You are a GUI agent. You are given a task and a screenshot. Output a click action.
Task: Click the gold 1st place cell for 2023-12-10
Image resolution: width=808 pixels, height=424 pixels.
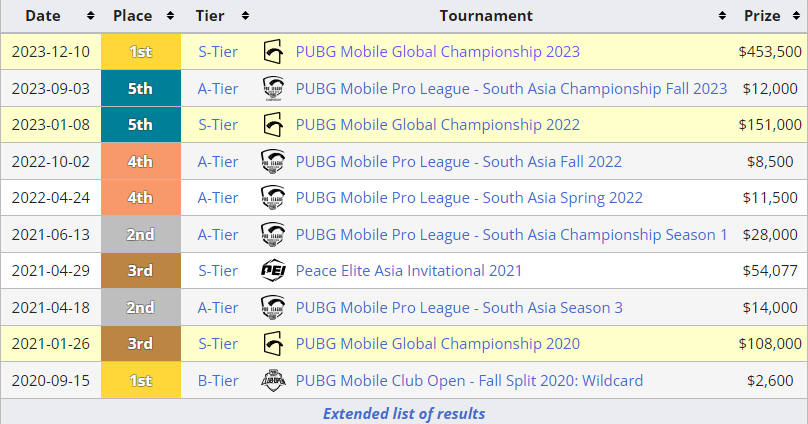141,52
